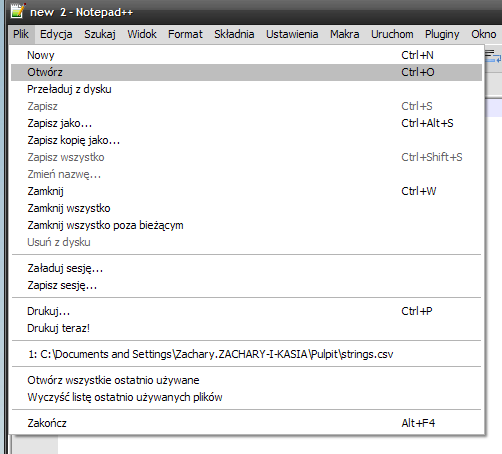Choose Zakończ to exit Notepad++

[246, 423]
